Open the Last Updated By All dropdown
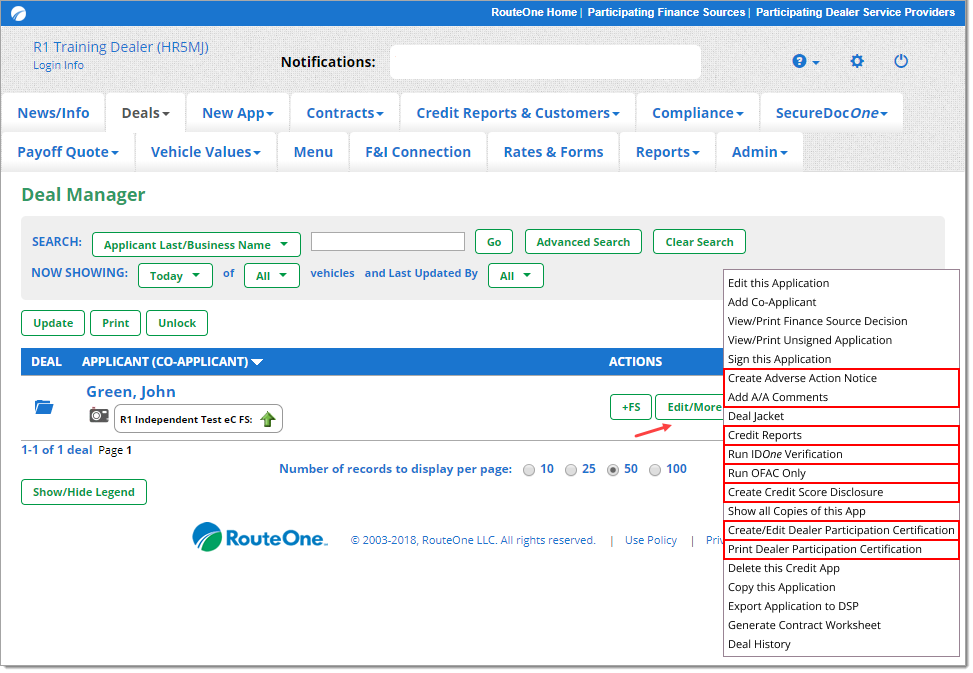Image resolution: width=973 pixels, height=673 pixels. tap(516, 275)
